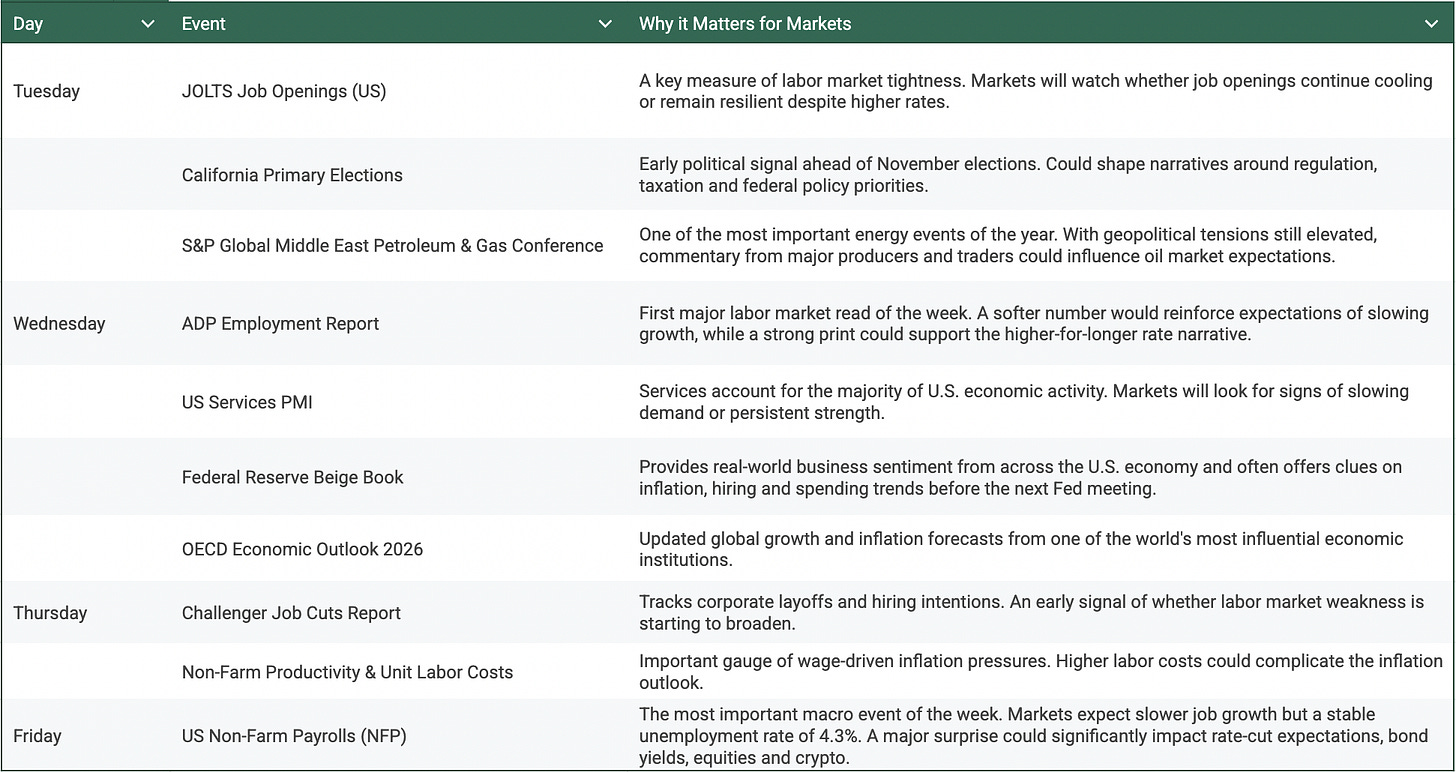
Task: Select the OECD Economic Outlook 2026 cell
Action: coord(302,549)
